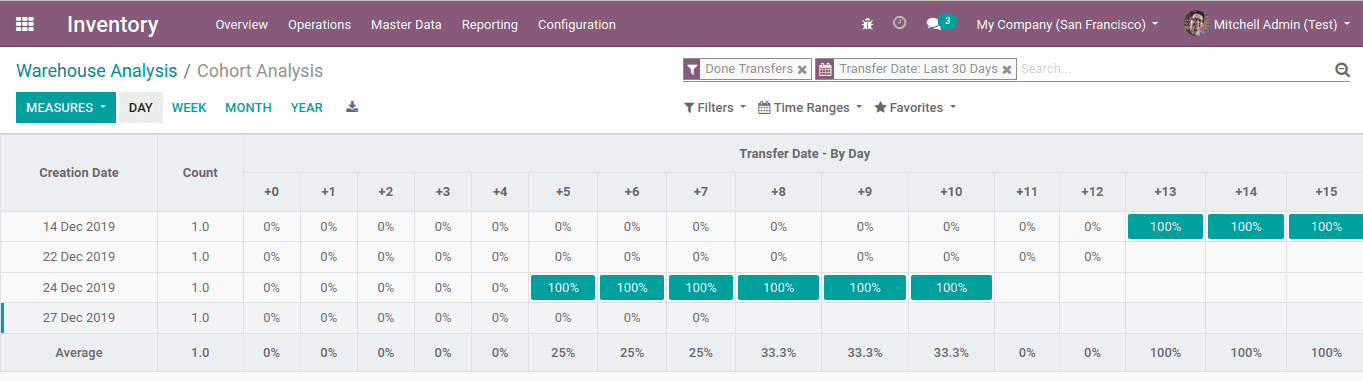
Task: Click the Count column header
Action: [200, 173]
